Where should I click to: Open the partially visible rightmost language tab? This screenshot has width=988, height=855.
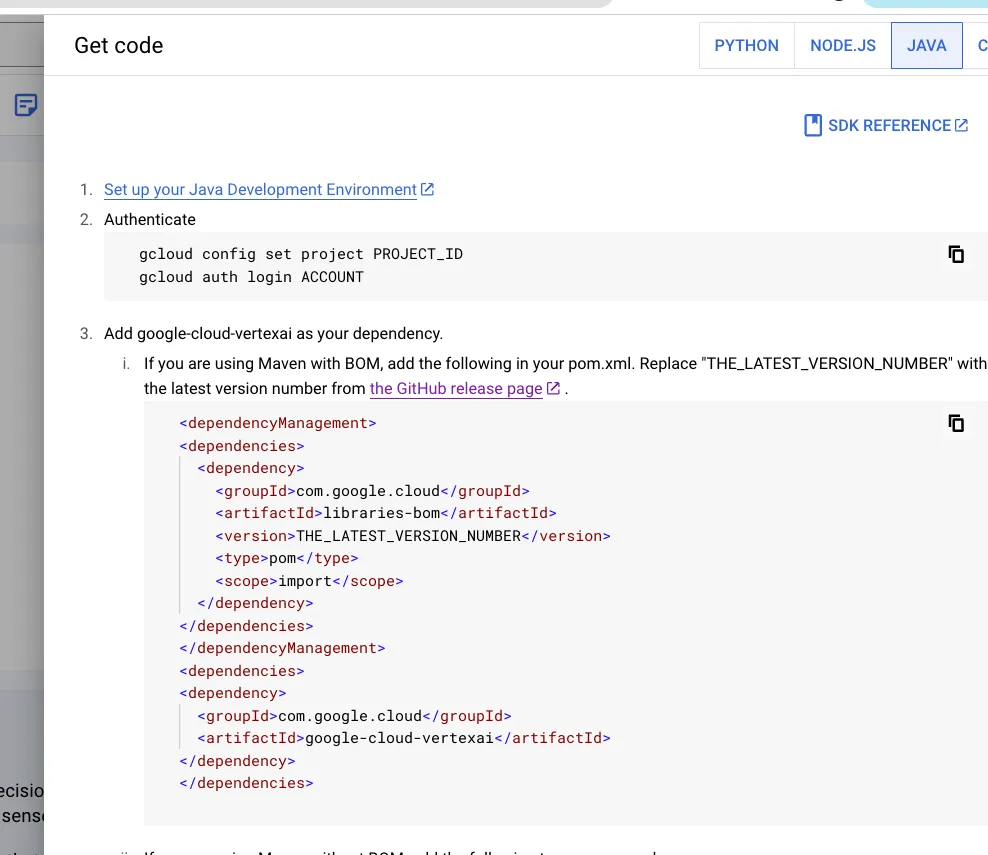[x=980, y=45]
